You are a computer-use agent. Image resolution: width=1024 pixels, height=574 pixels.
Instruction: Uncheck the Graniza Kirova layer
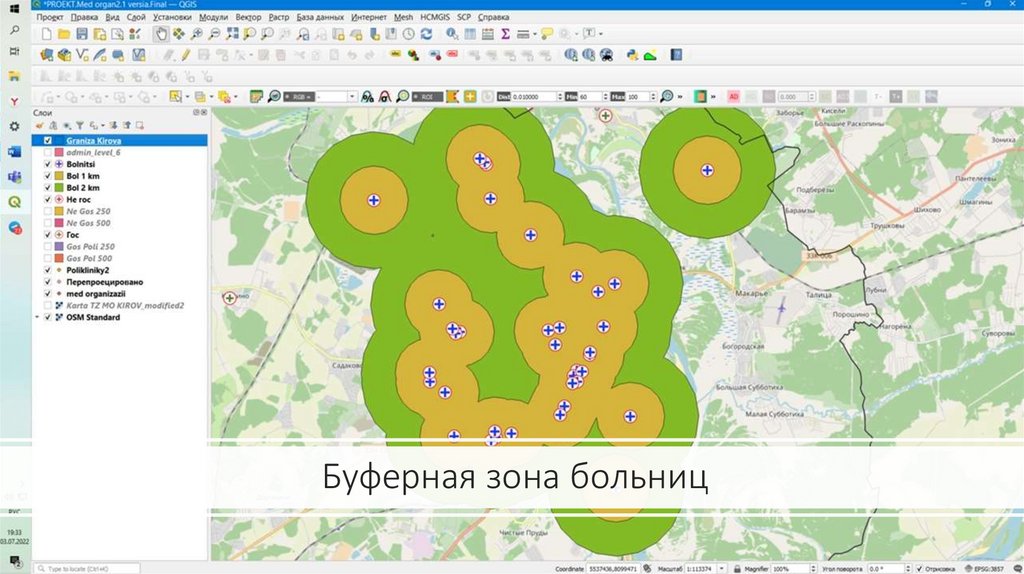[48, 140]
